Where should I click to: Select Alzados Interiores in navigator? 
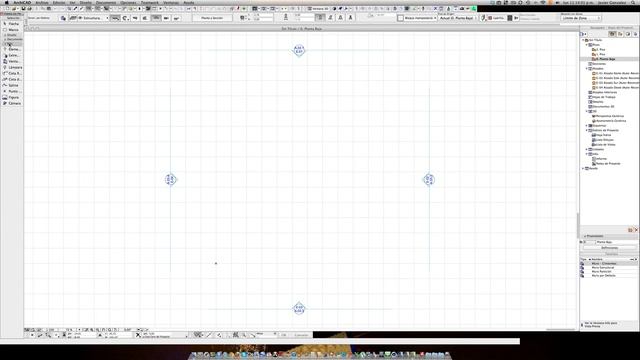pos(604,92)
